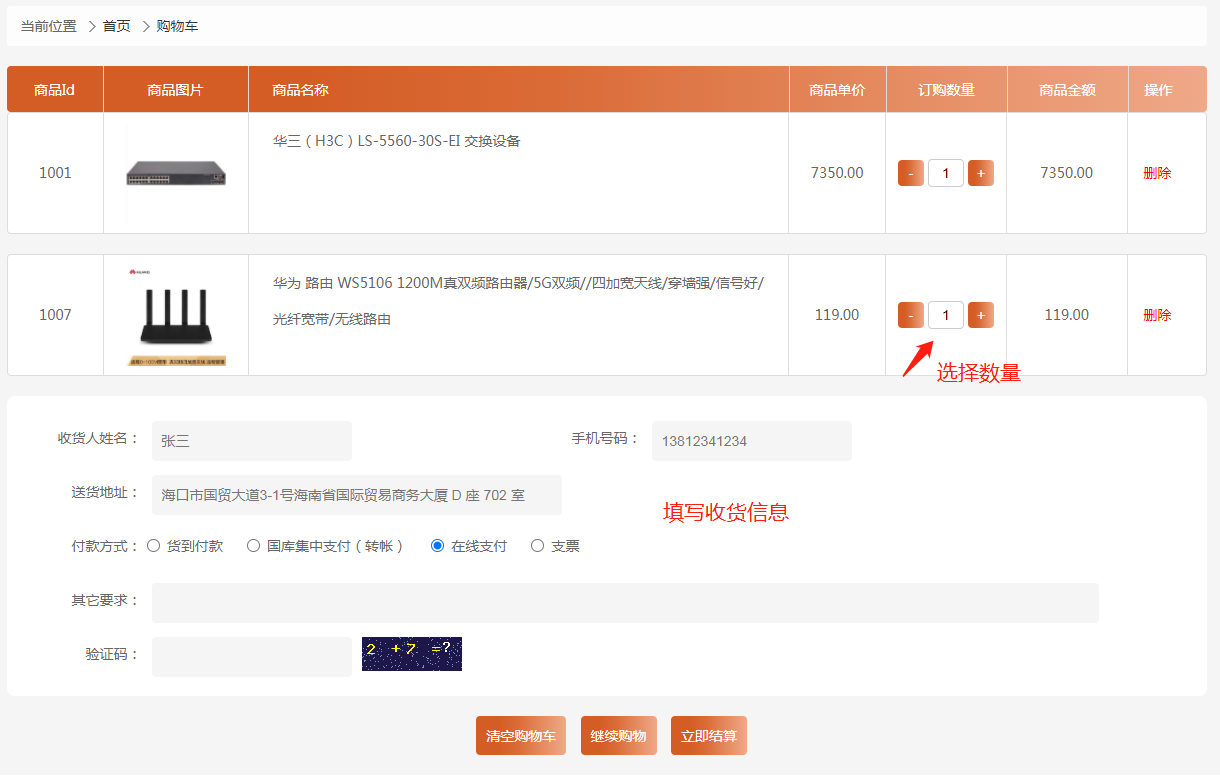Screen dimensions: 1220x782
Task: Click the 商品图片 column header
Action: pyautogui.click(x=175, y=90)
